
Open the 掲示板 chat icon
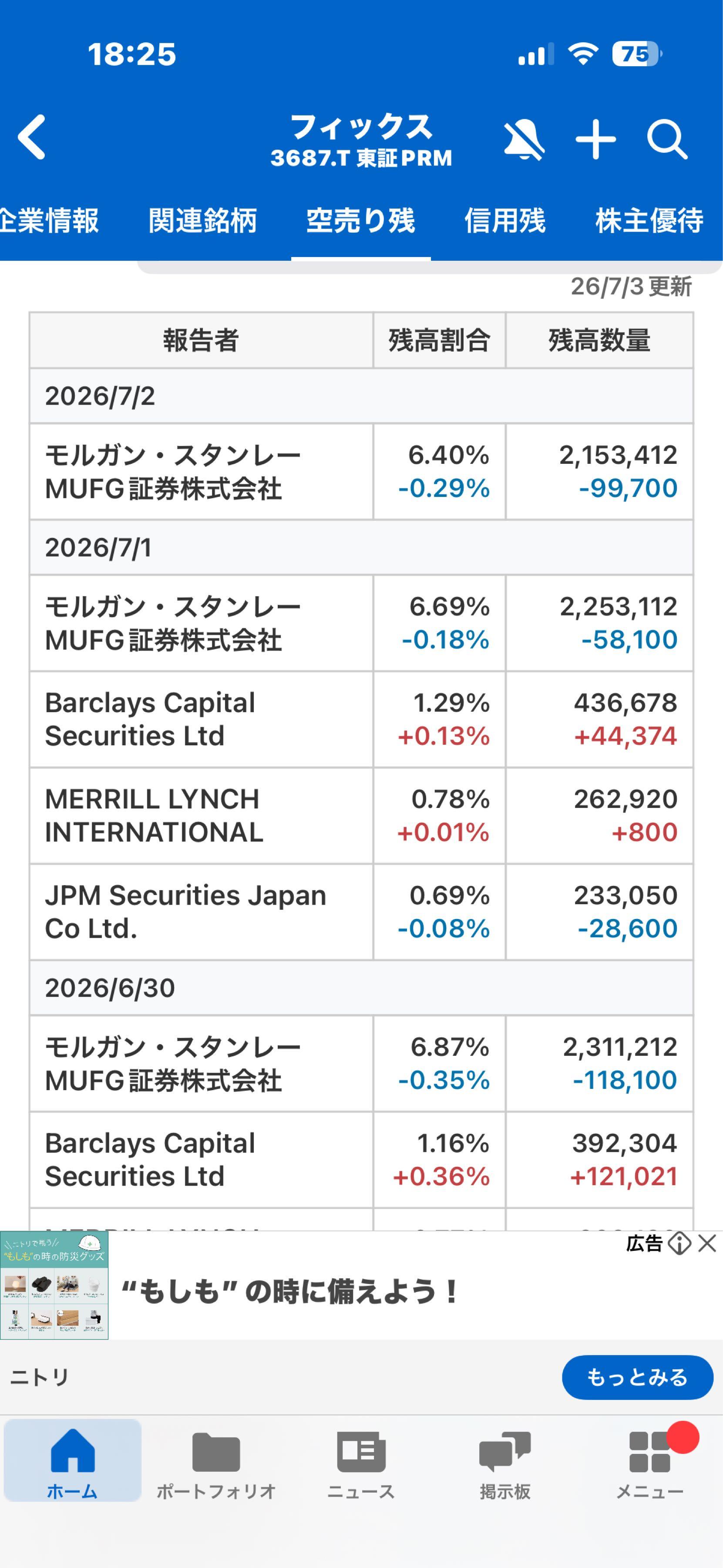pyautogui.click(x=504, y=1451)
